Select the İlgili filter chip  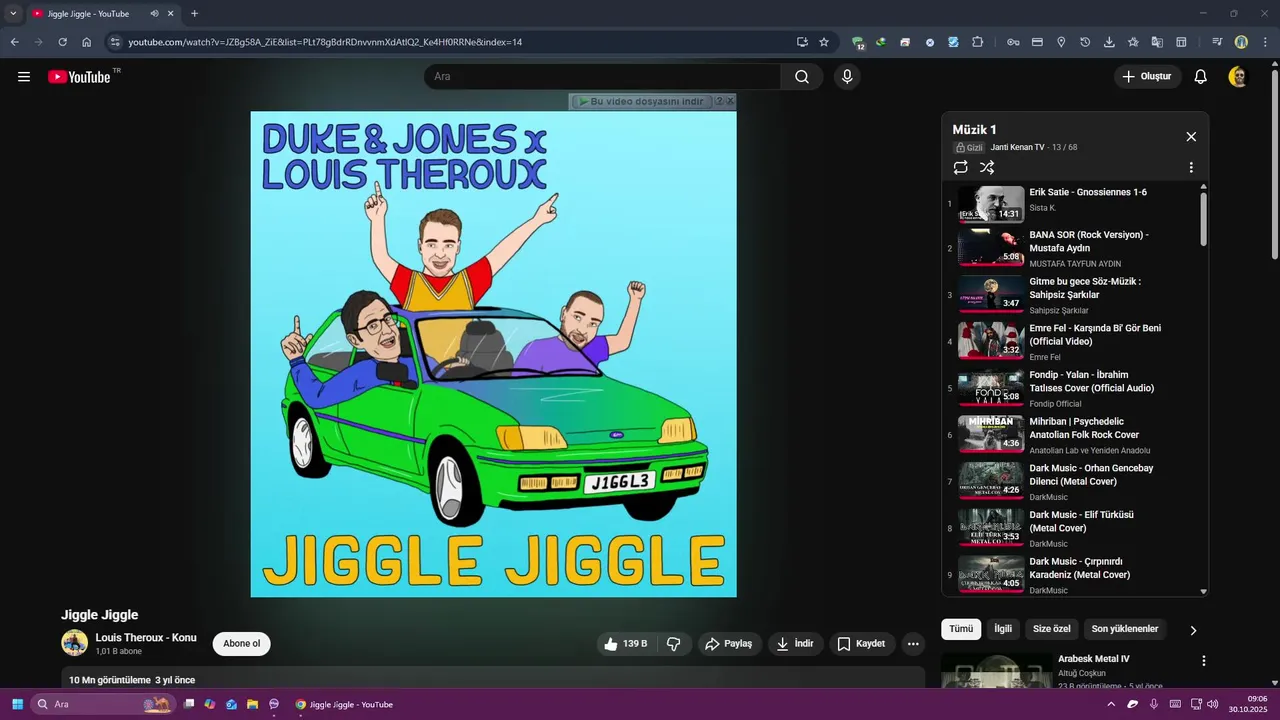pyautogui.click(x=1003, y=629)
